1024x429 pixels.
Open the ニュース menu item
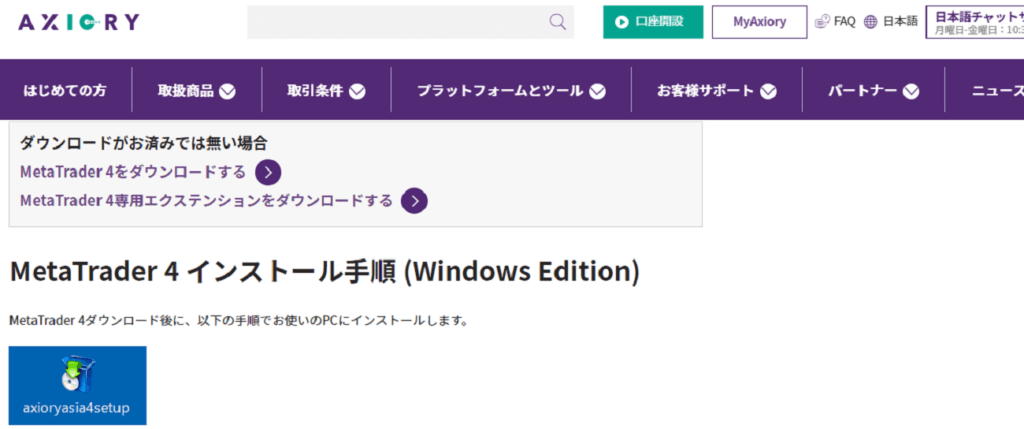pyautogui.click(x=997, y=91)
